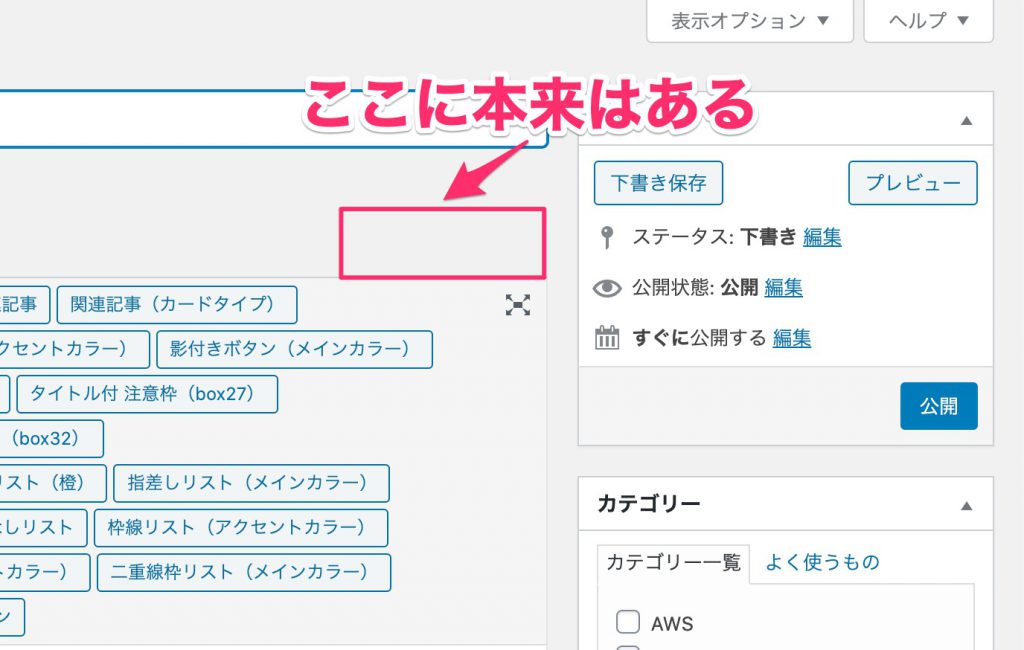
Task: Edit the 公開状態 visibility link
Action: [x=783, y=289]
